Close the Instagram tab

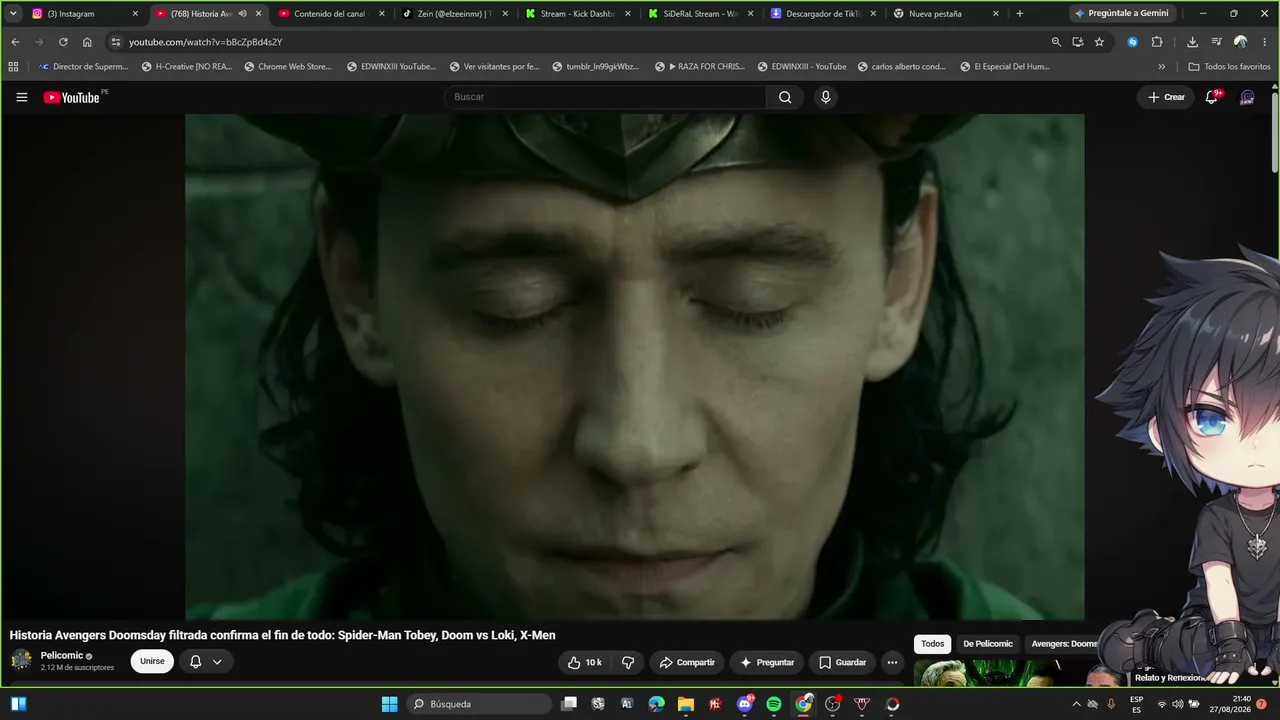click(x=135, y=14)
